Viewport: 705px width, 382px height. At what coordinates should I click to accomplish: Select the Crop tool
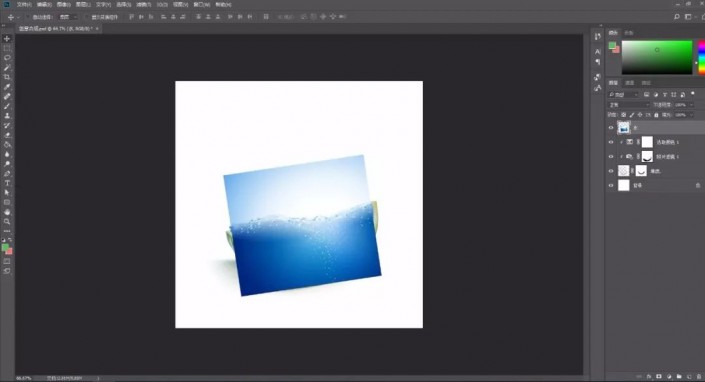[7, 77]
